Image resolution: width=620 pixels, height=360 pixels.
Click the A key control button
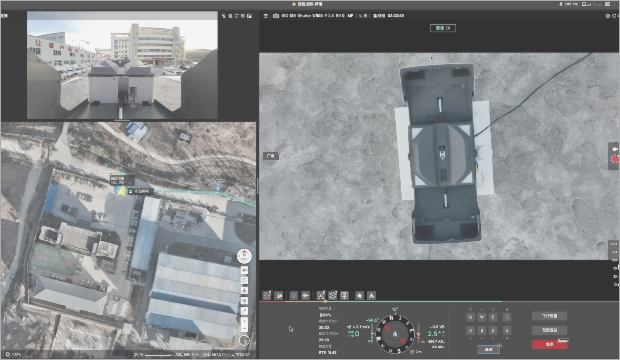click(471, 330)
